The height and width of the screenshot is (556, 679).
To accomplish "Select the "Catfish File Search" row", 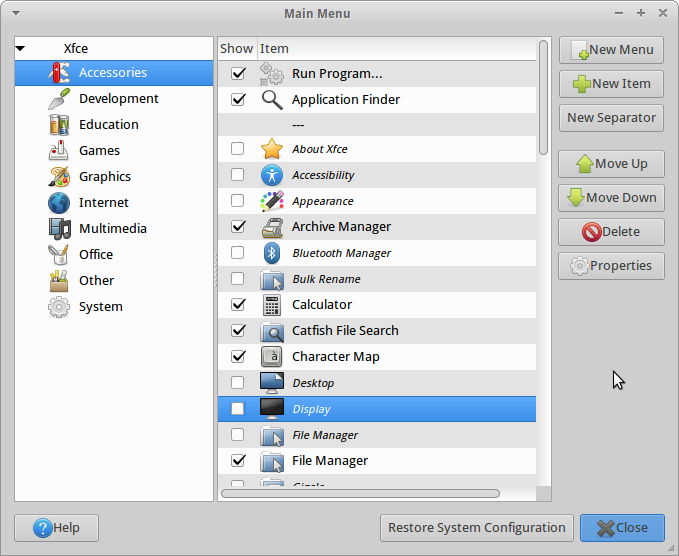I will (x=377, y=331).
